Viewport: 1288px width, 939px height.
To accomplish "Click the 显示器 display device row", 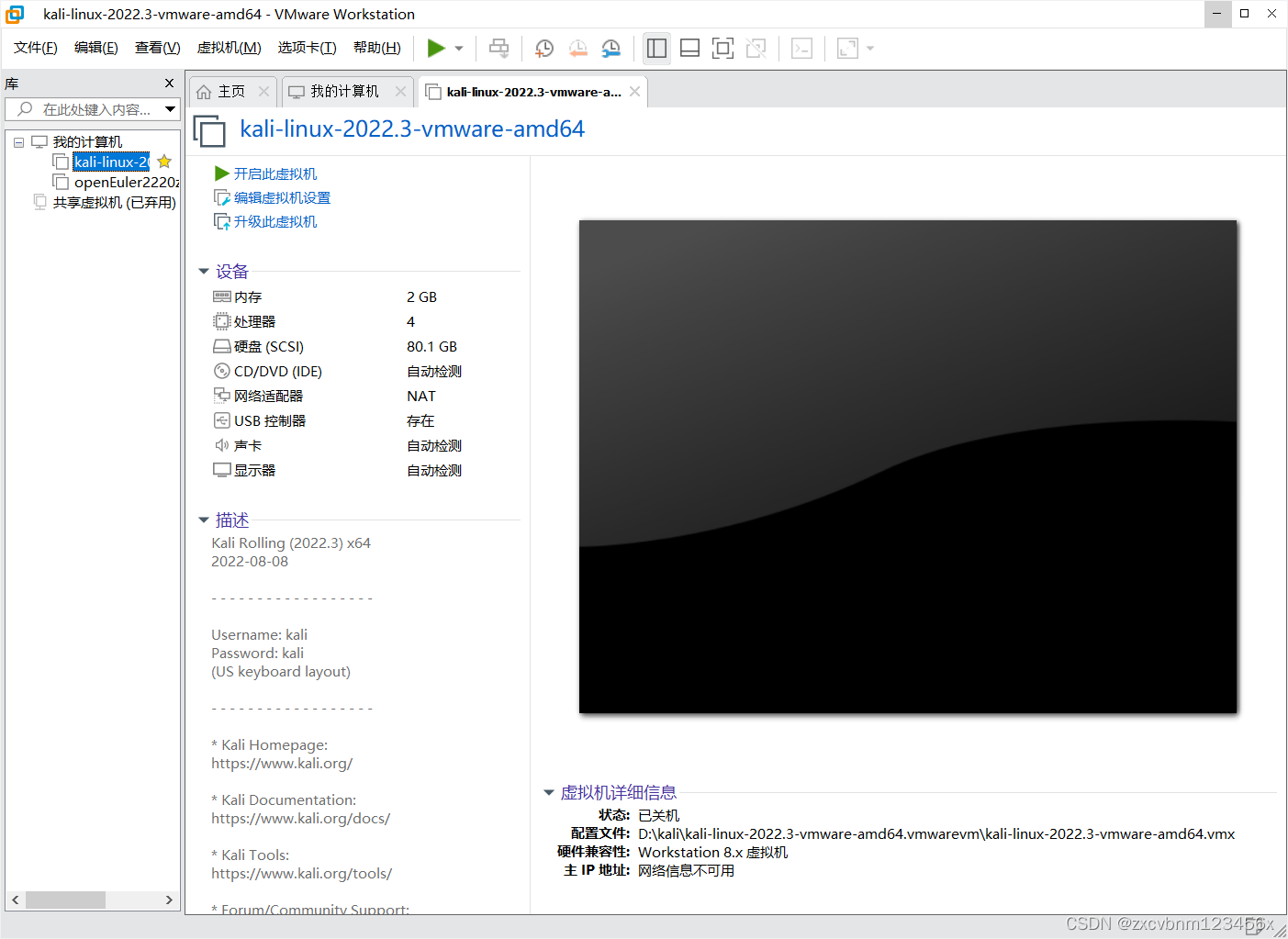I will 365,471.
